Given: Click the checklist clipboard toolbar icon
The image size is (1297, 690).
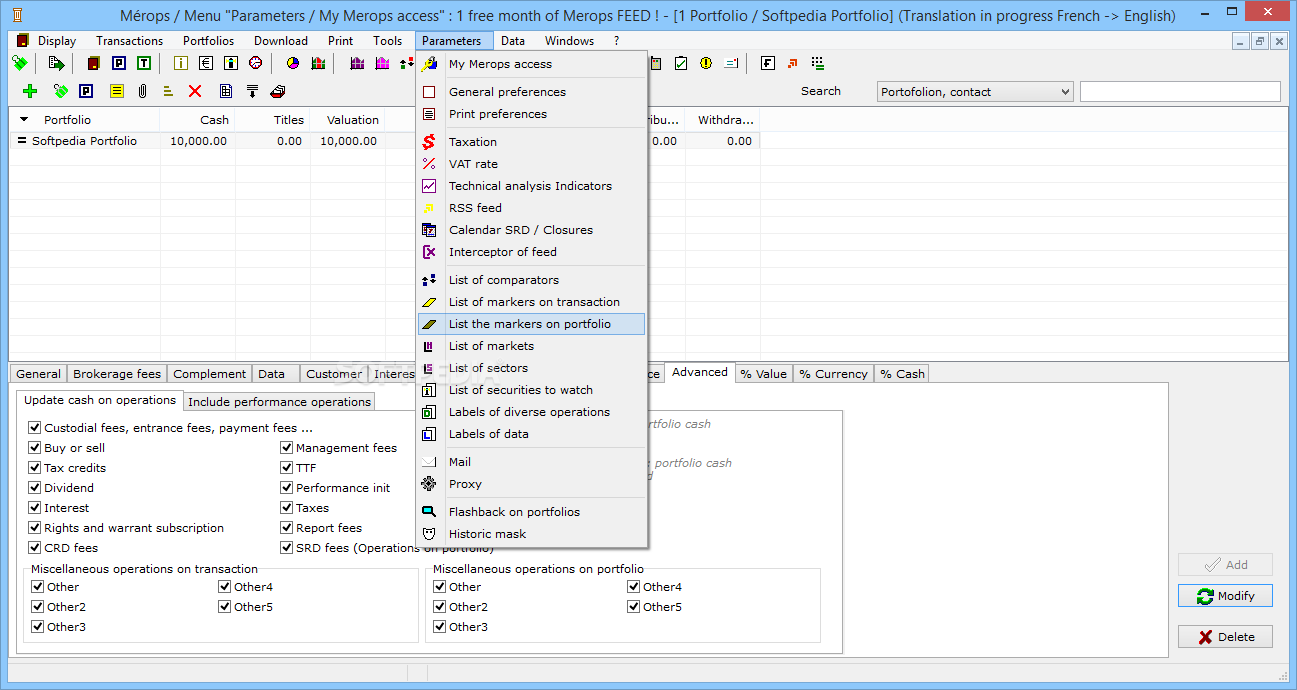Looking at the screenshot, I should pyautogui.click(x=681, y=63).
